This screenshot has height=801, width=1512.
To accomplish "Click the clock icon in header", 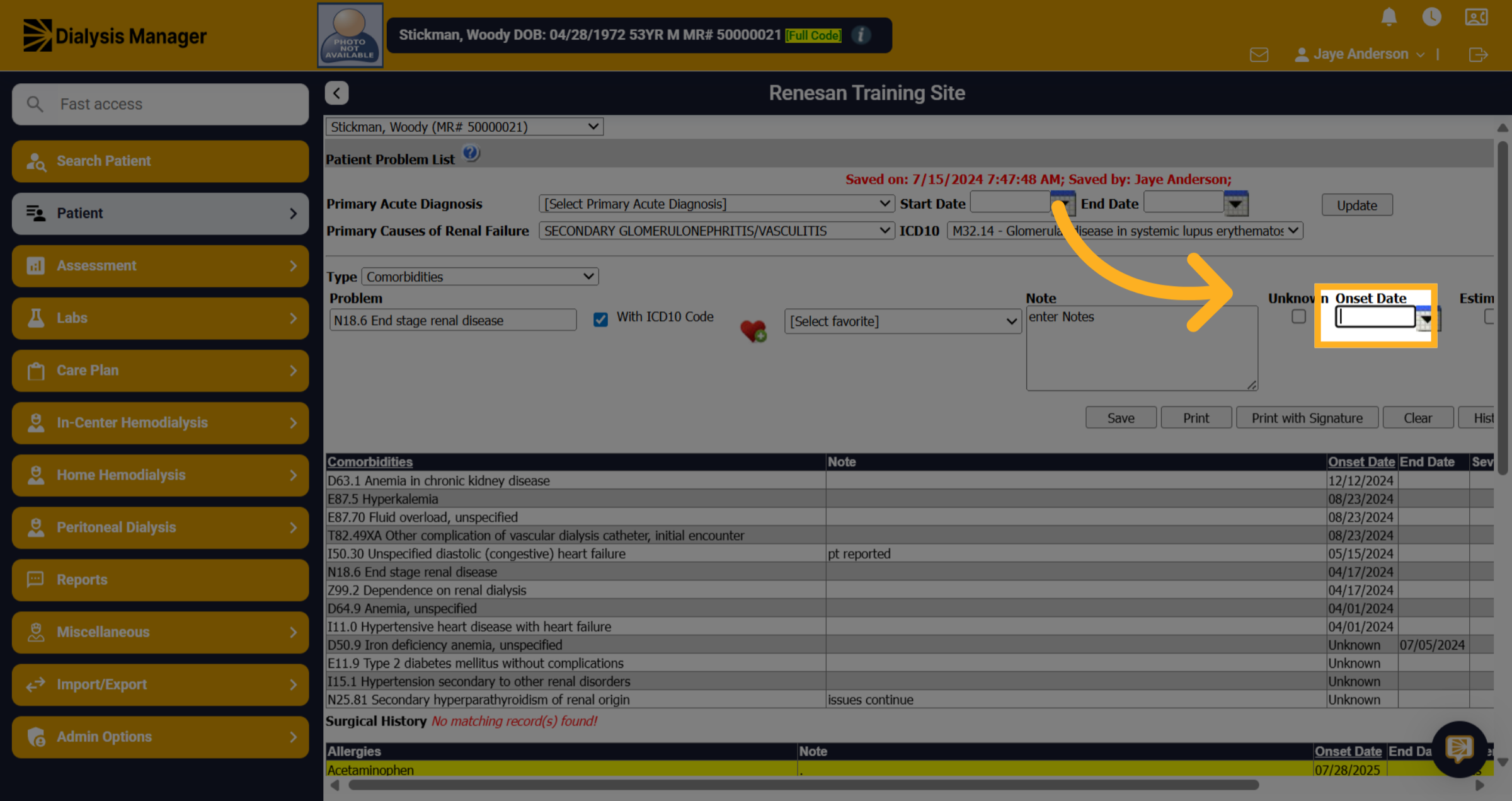I will click(x=1431, y=17).
